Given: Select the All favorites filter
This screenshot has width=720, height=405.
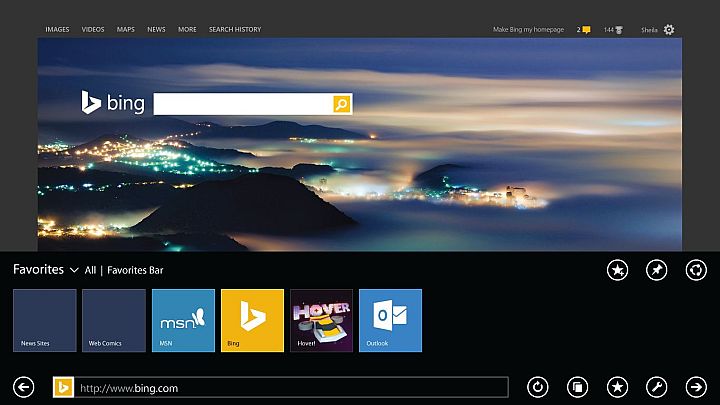Looking at the screenshot, I should point(90,270).
